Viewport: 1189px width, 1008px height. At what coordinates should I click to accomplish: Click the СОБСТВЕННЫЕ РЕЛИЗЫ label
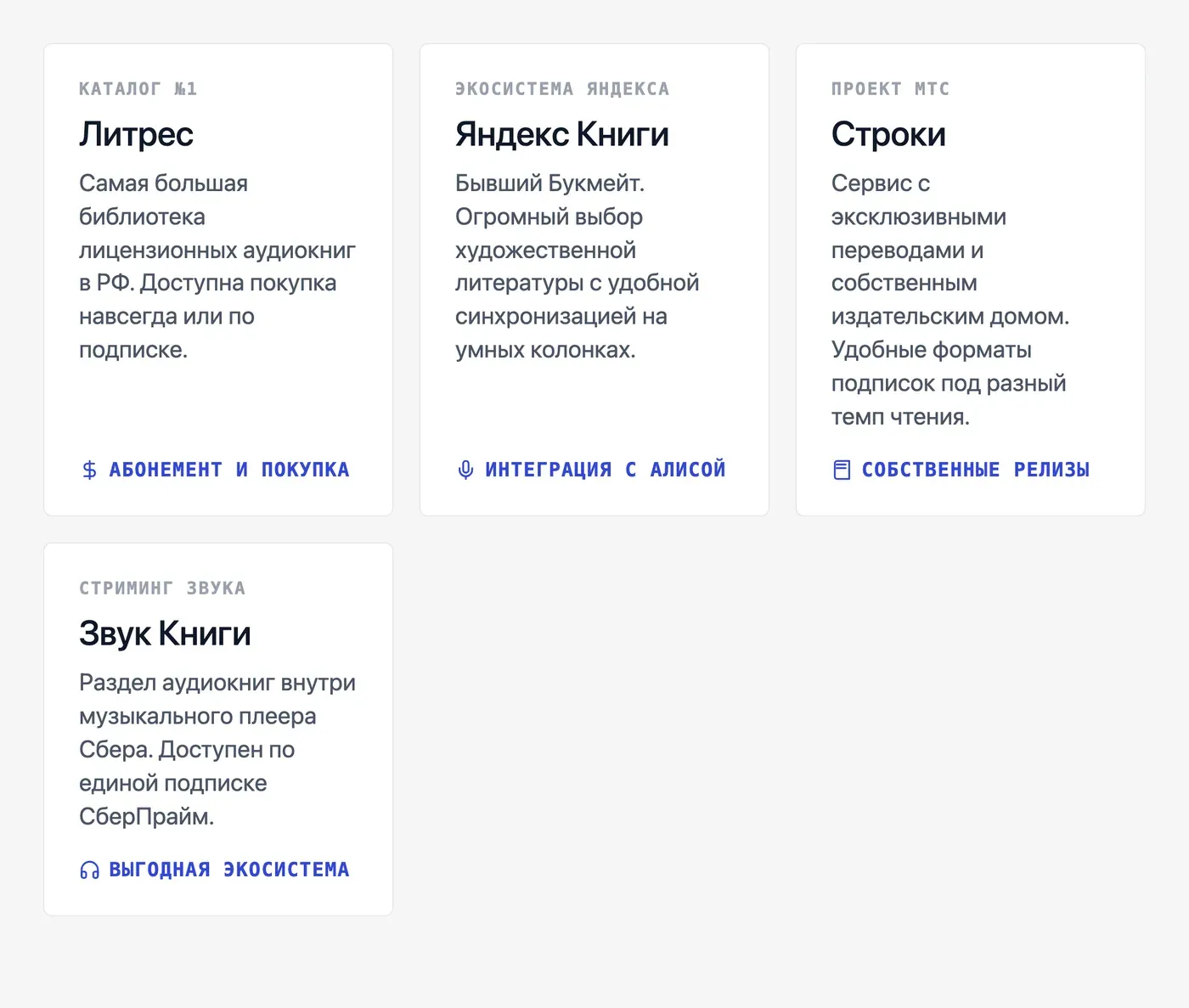pos(976,470)
